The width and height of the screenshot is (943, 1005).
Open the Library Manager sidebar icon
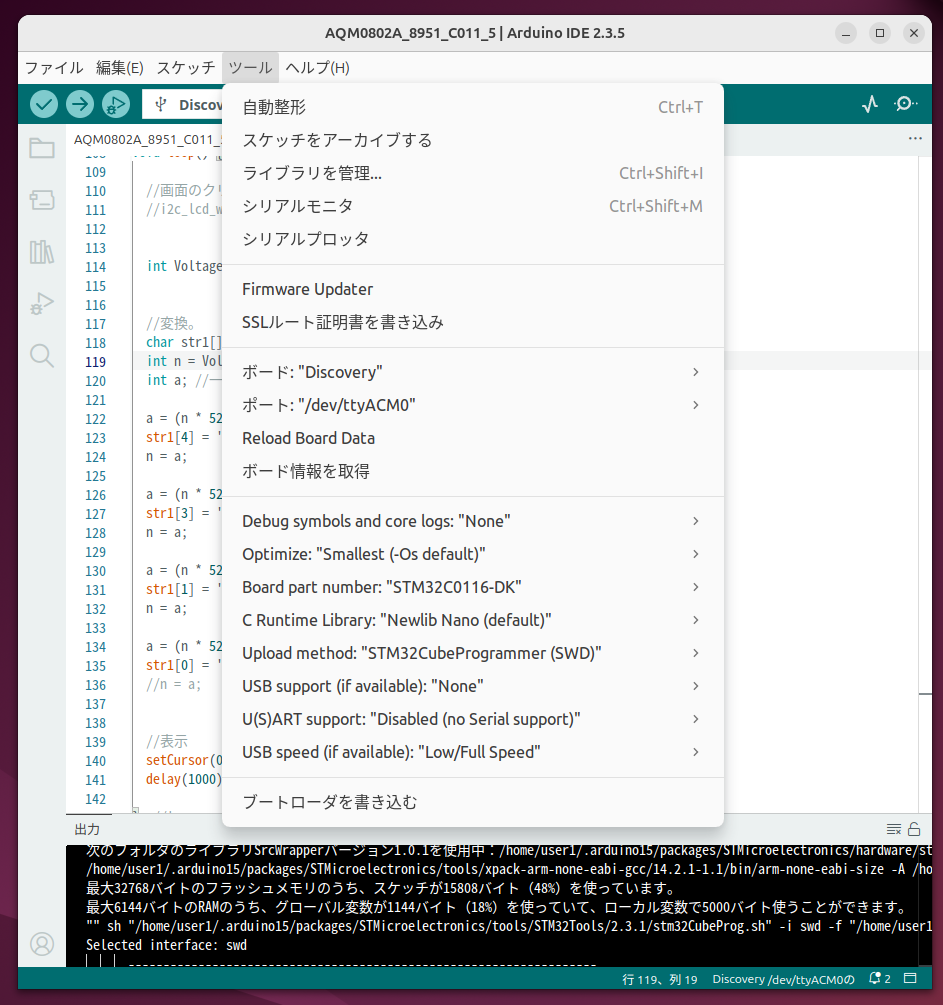(41, 252)
